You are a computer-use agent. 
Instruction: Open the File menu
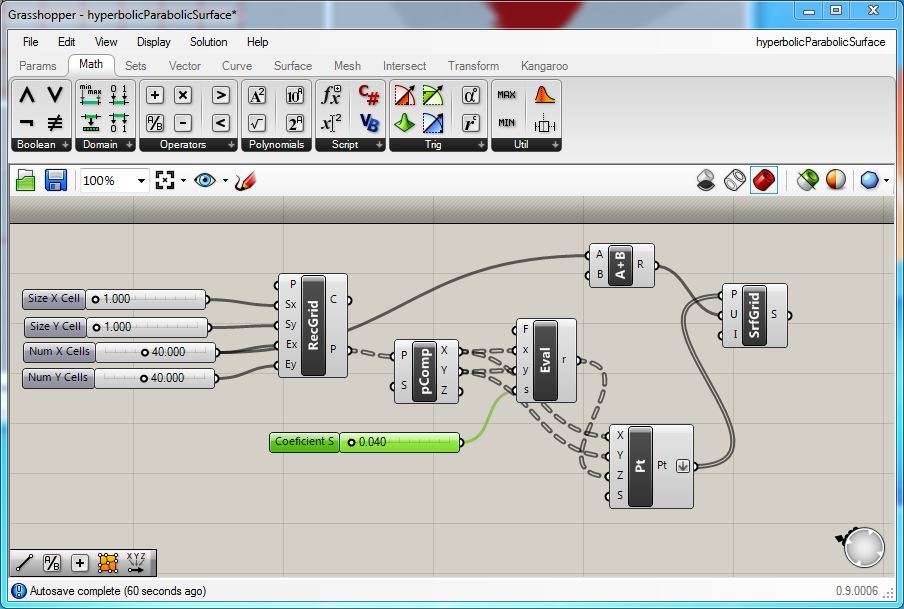coord(31,42)
